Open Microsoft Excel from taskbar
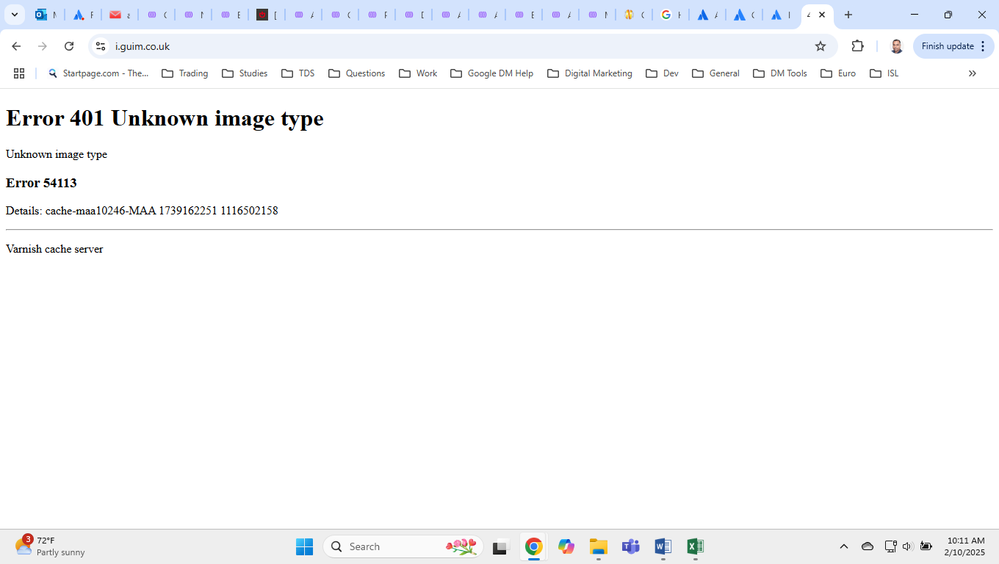Image resolution: width=999 pixels, height=564 pixels. (x=695, y=547)
